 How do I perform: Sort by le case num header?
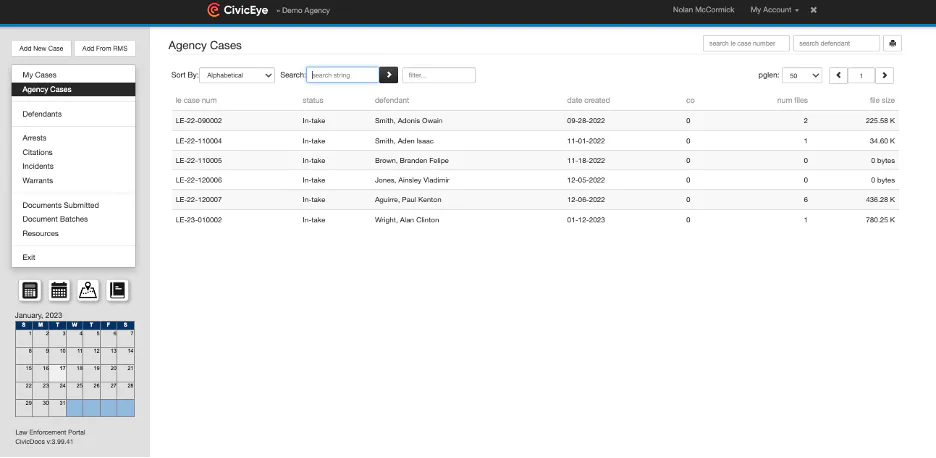pyautogui.click(x=196, y=100)
